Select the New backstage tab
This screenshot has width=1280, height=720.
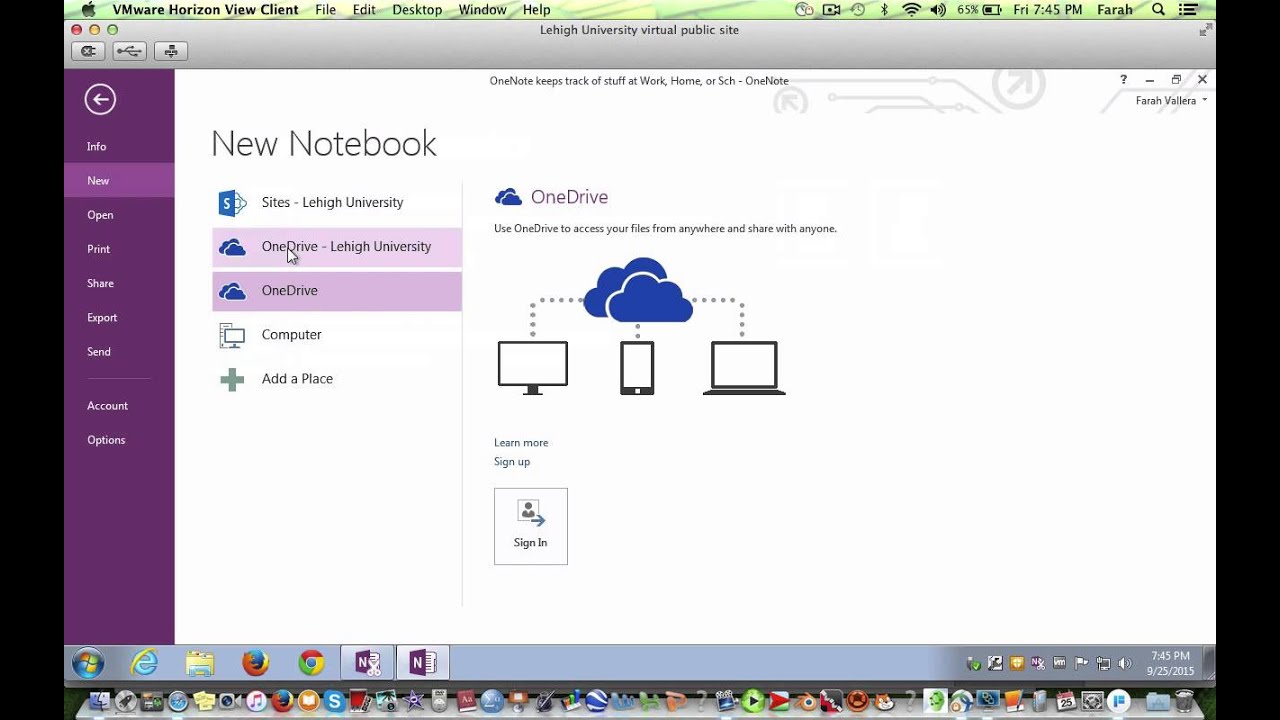click(x=119, y=180)
